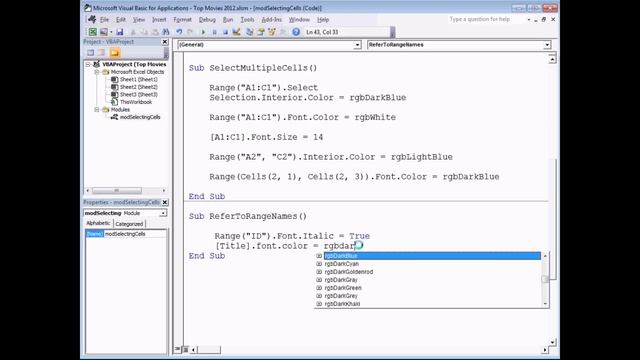The image size is (640, 360).
Task: Close the Project - VBAProject pane
Action: [x=165, y=42]
